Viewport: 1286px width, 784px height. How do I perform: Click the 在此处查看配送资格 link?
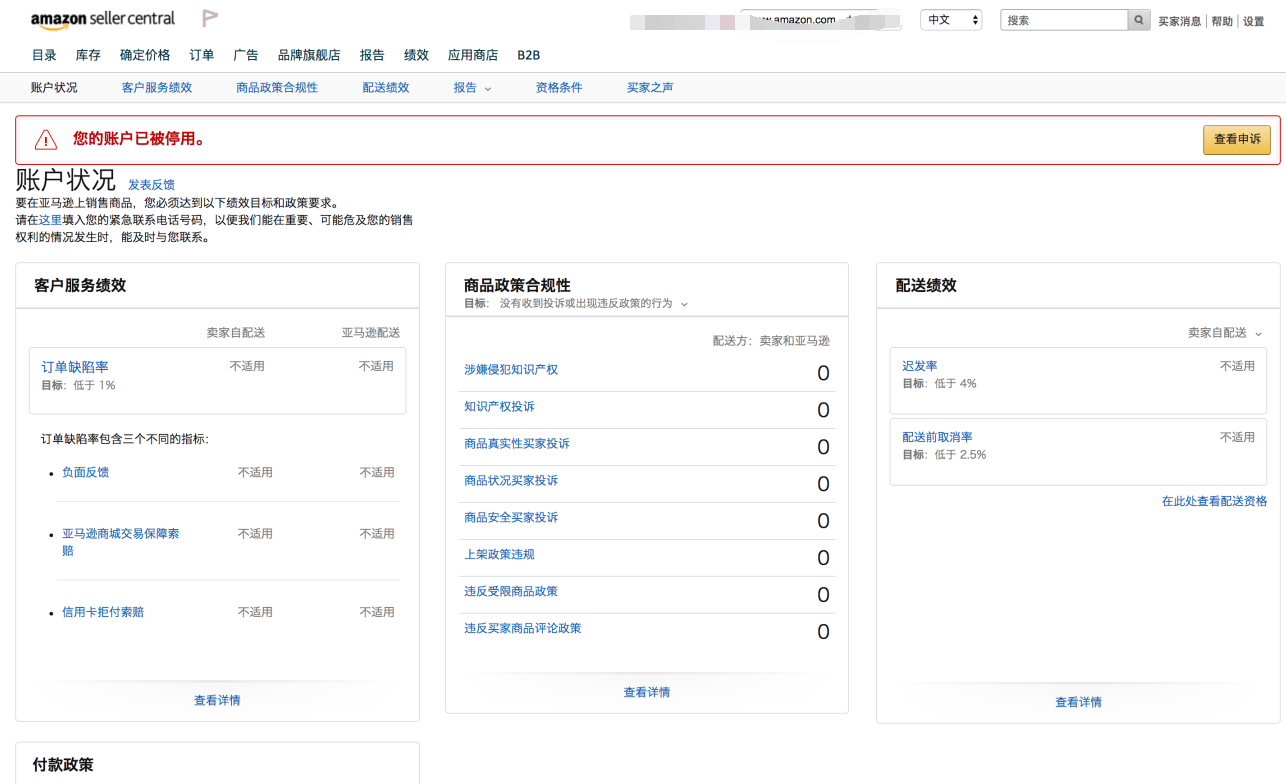(1214, 502)
